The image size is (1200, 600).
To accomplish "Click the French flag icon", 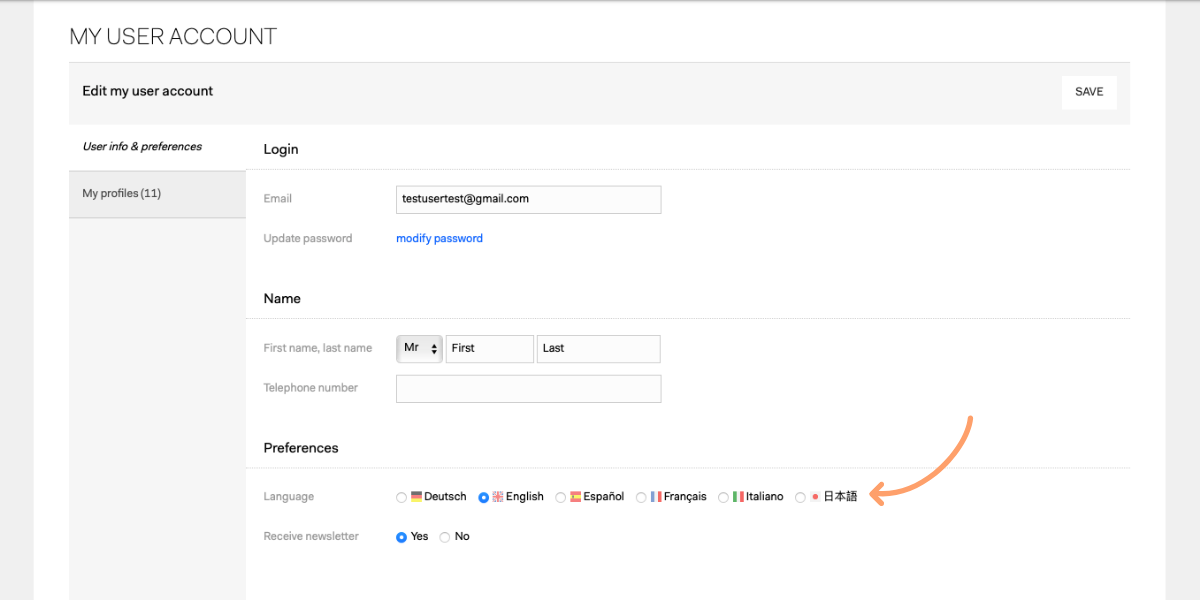I will [x=656, y=496].
